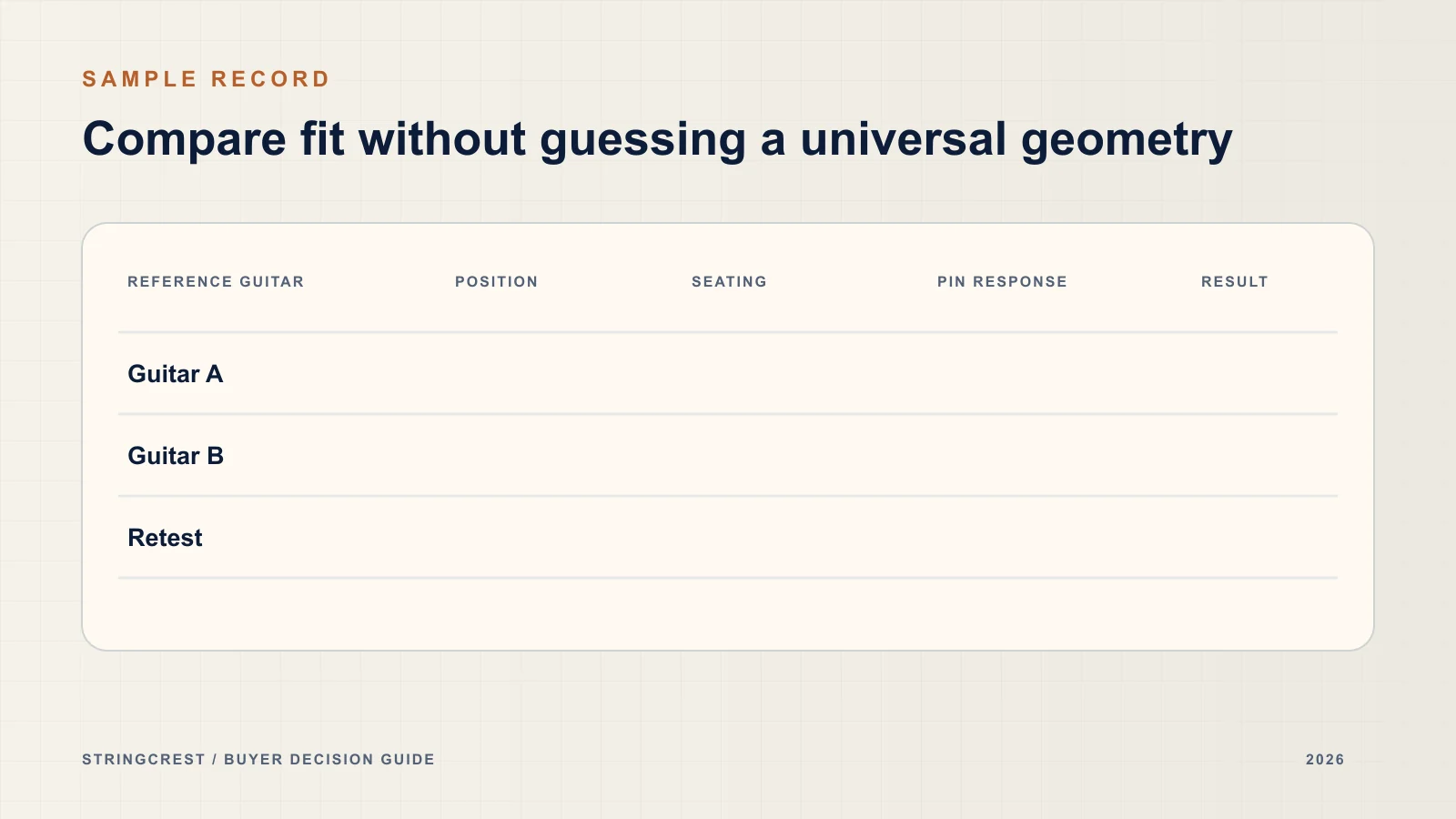Select the PIN RESPONSE column header

1002,282
